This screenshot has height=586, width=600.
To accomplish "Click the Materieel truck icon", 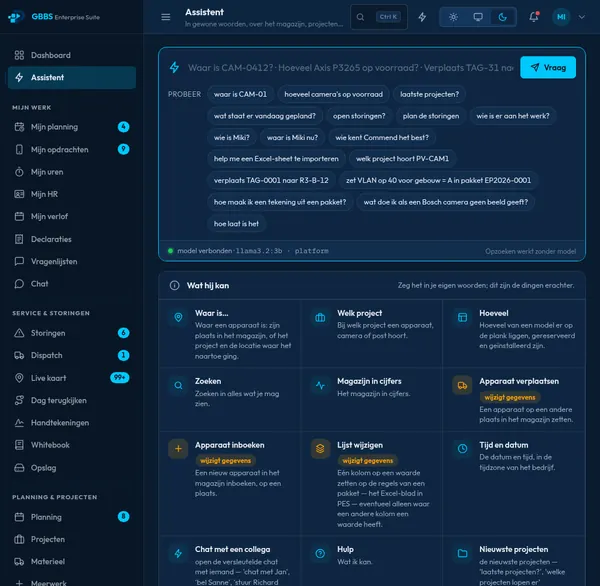I will (19, 562).
